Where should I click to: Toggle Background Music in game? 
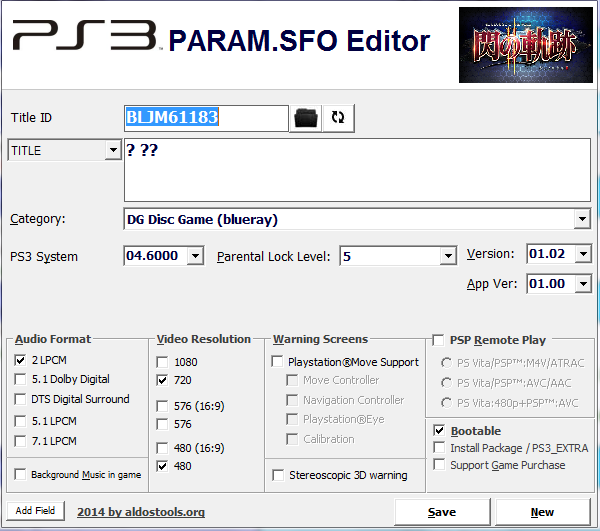tap(20, 474)
